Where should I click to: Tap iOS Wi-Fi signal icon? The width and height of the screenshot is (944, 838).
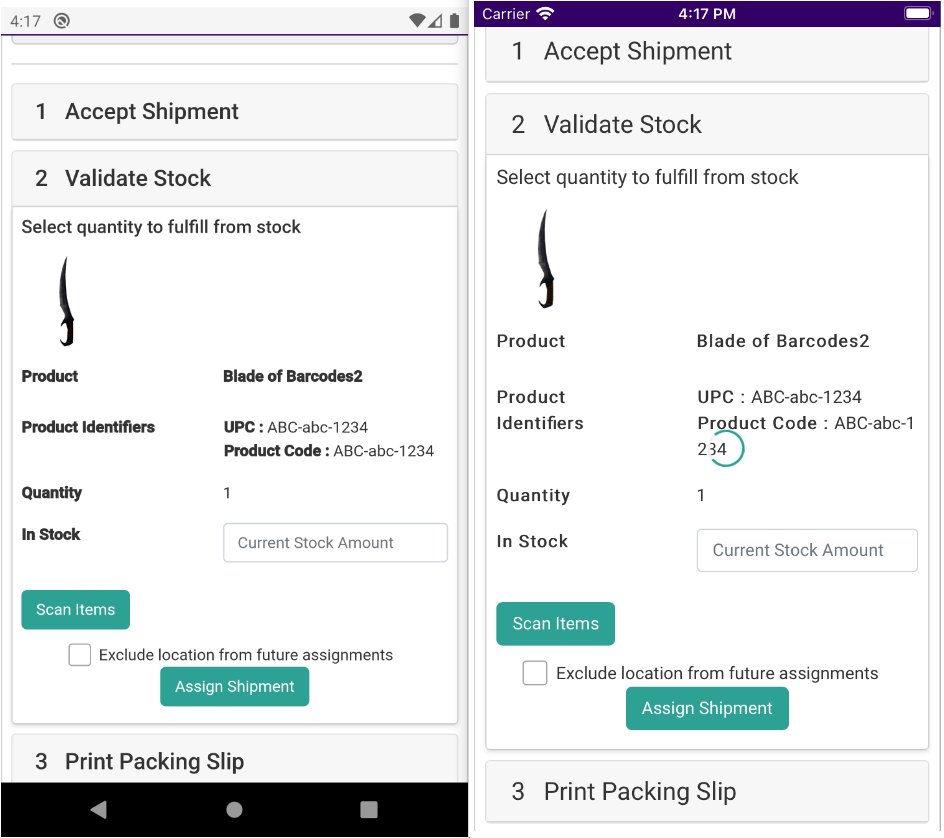[x=545, y=14]
